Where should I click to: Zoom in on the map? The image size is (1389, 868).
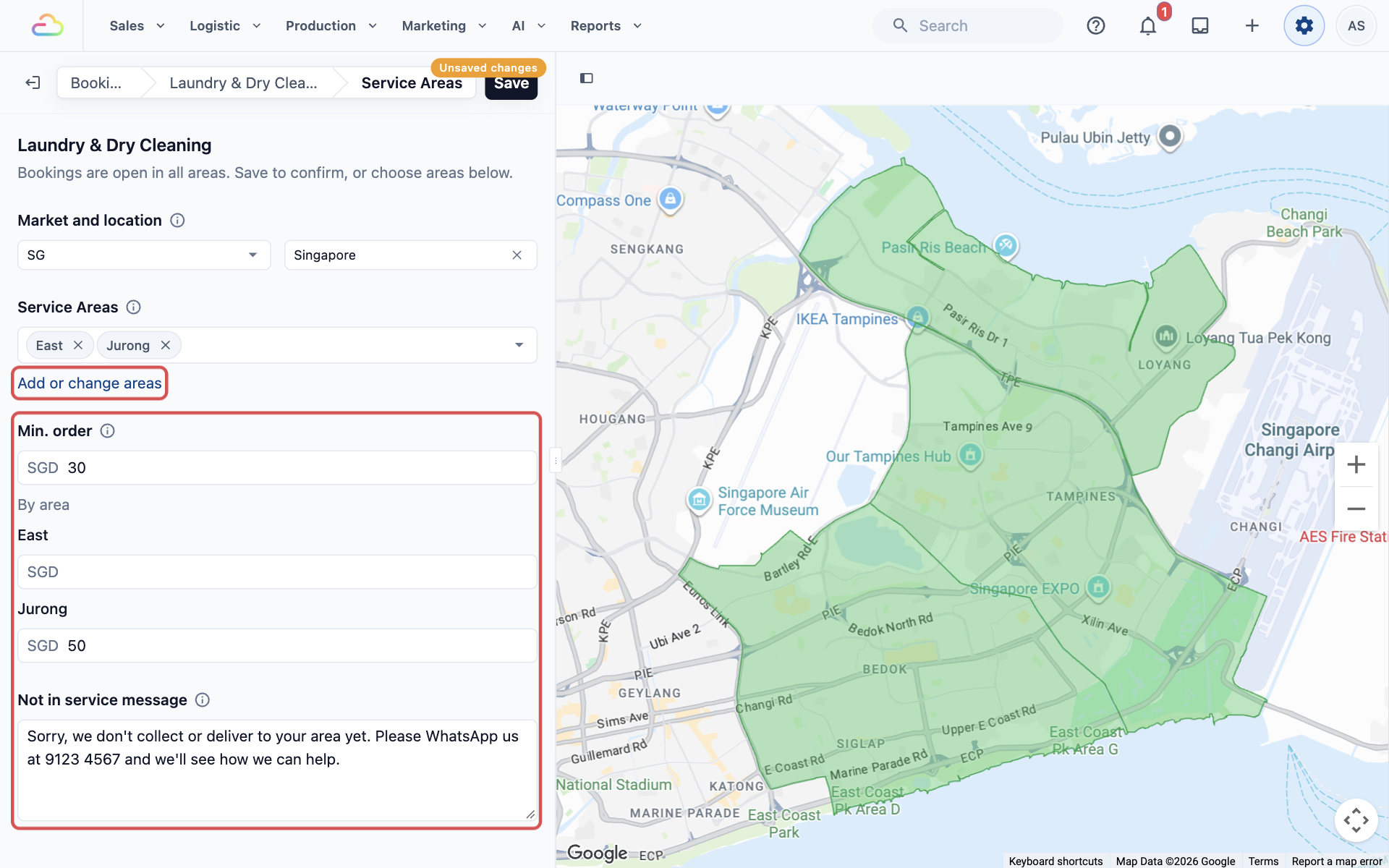pos(1356,464)
